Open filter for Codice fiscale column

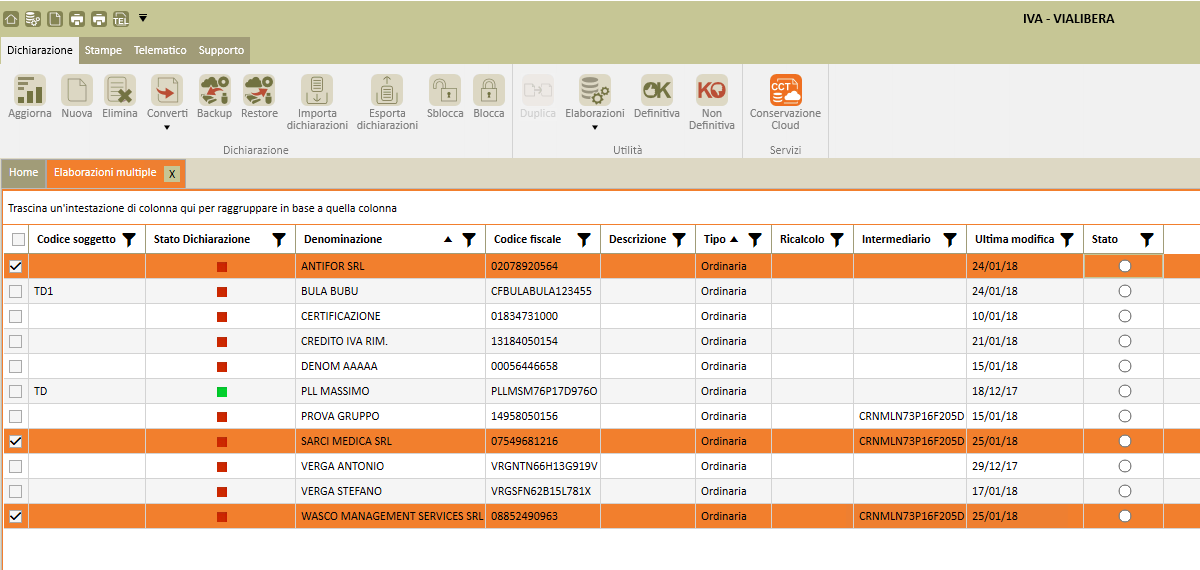[583, 239]
